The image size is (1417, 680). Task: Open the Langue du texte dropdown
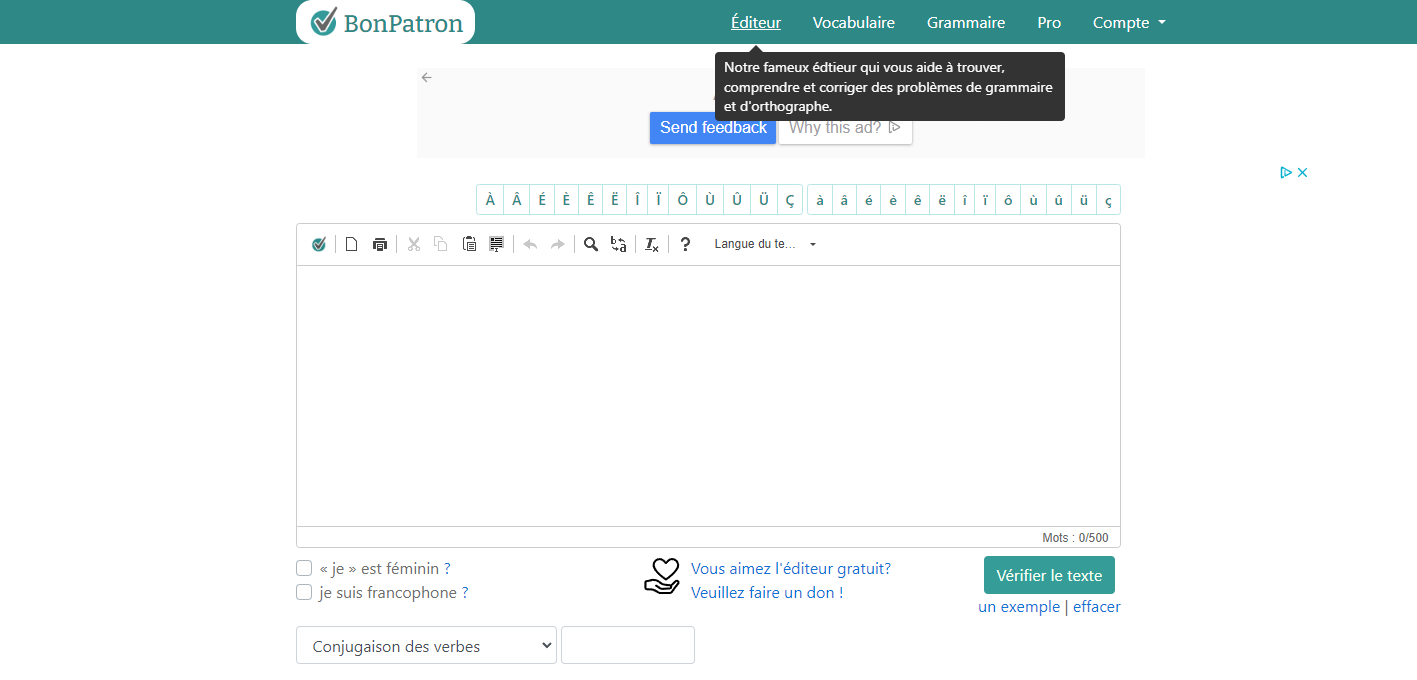[x=763, y=244]
